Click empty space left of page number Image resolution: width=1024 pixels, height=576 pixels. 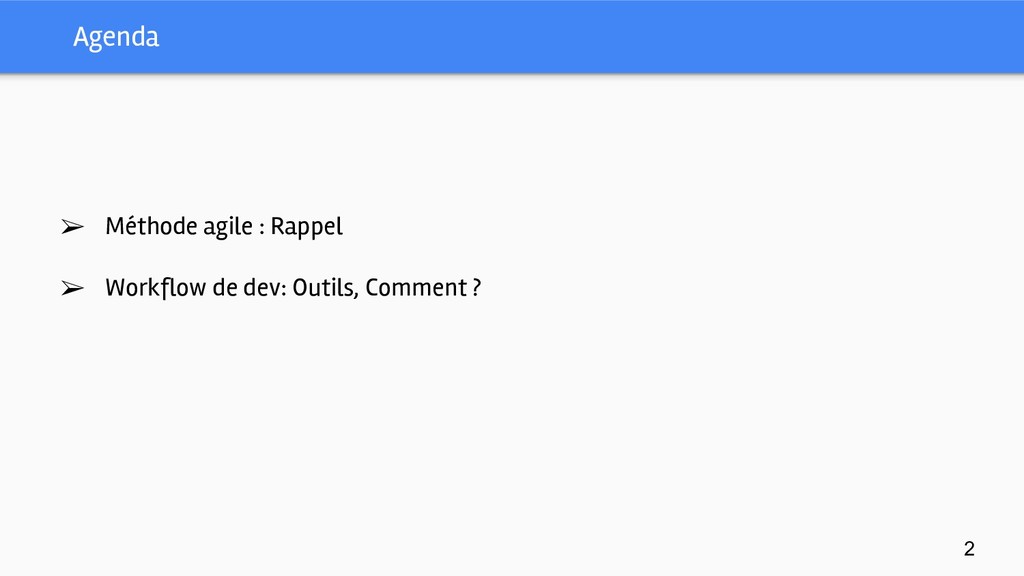pos(850,548)
